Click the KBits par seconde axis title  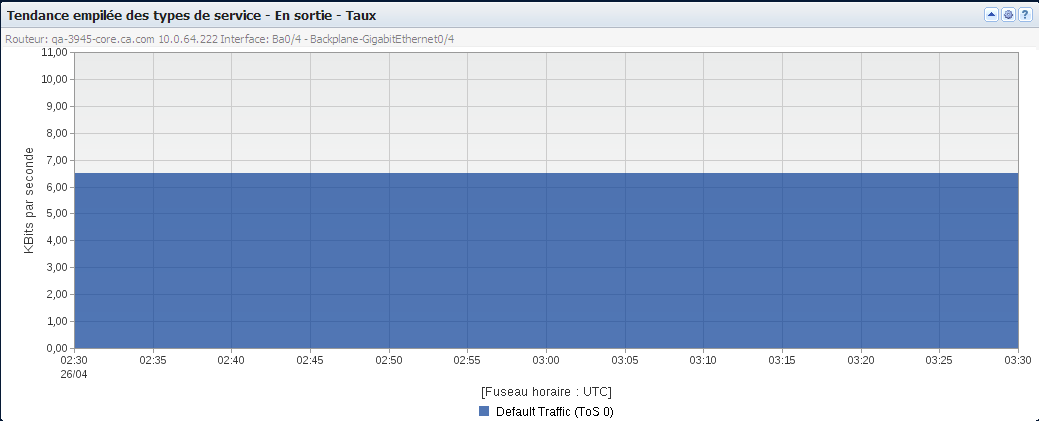point(29,200)
